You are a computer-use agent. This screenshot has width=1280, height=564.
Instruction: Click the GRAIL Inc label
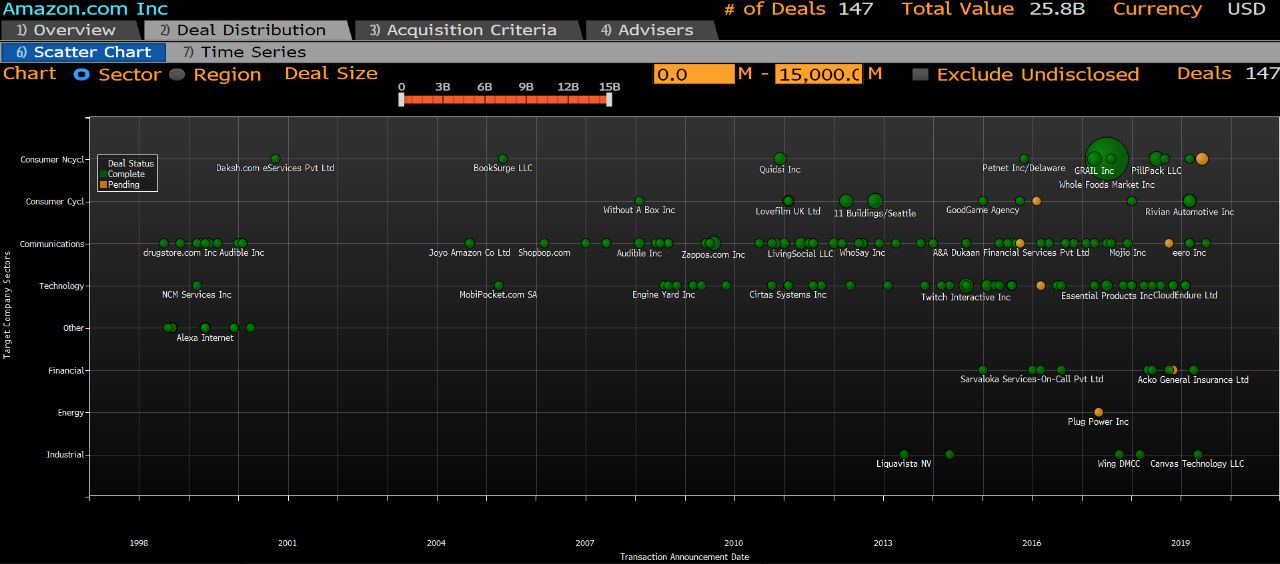[x=1094, y=171]
